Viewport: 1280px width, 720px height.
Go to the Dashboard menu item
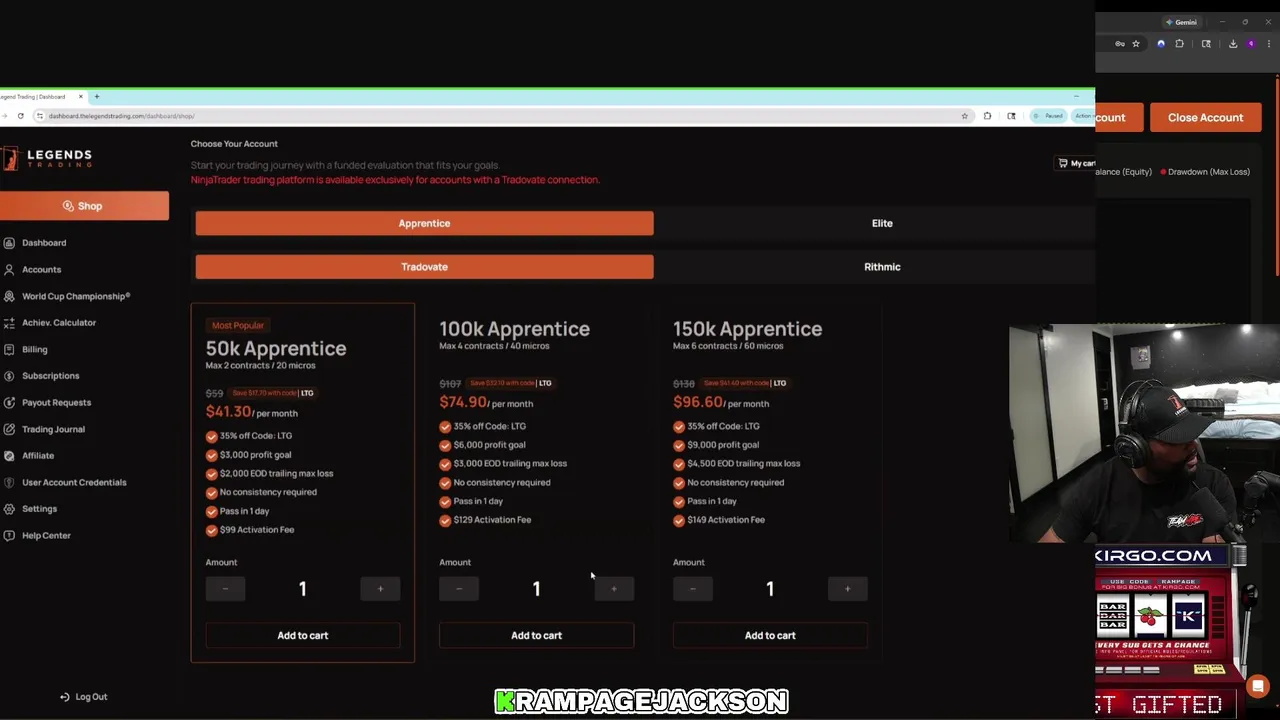tap(44, 243)
